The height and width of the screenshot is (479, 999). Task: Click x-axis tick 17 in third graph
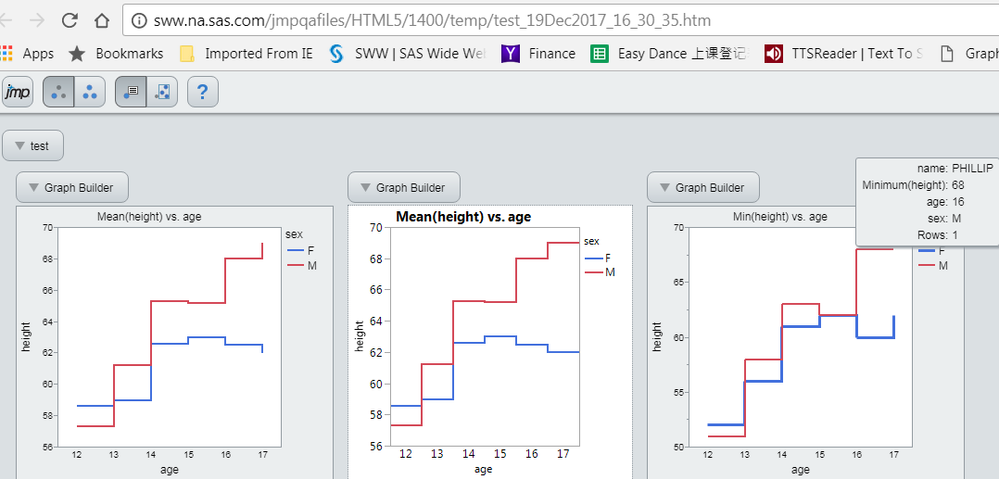[894, 455]
